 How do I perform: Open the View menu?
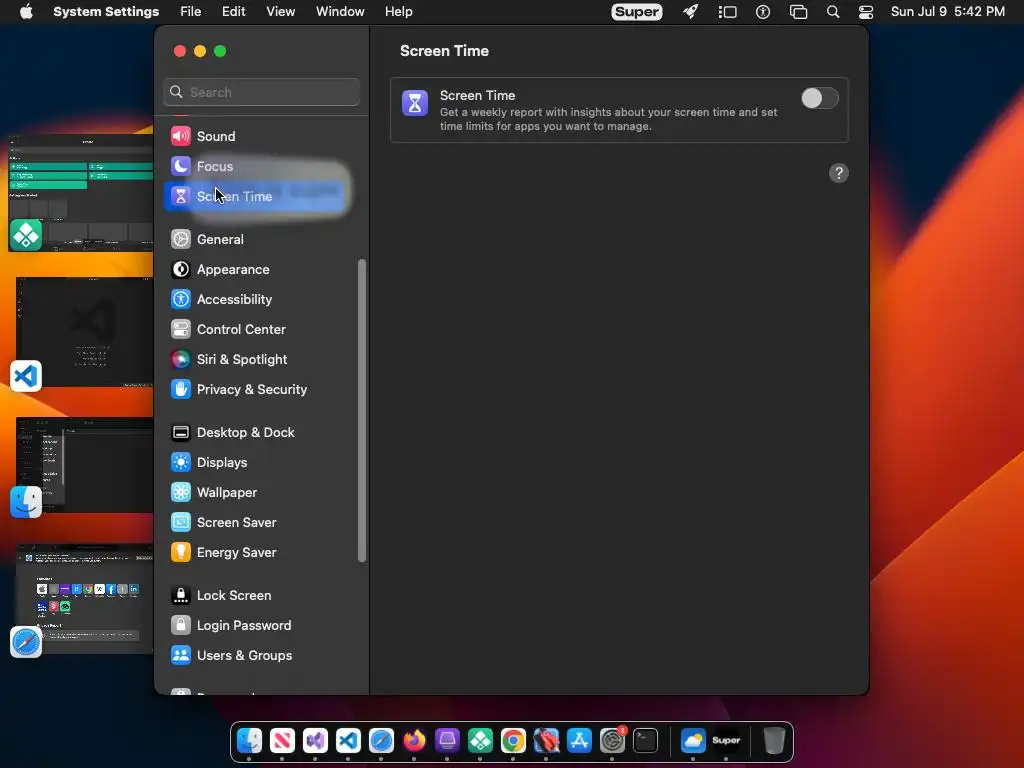[281, 12]
